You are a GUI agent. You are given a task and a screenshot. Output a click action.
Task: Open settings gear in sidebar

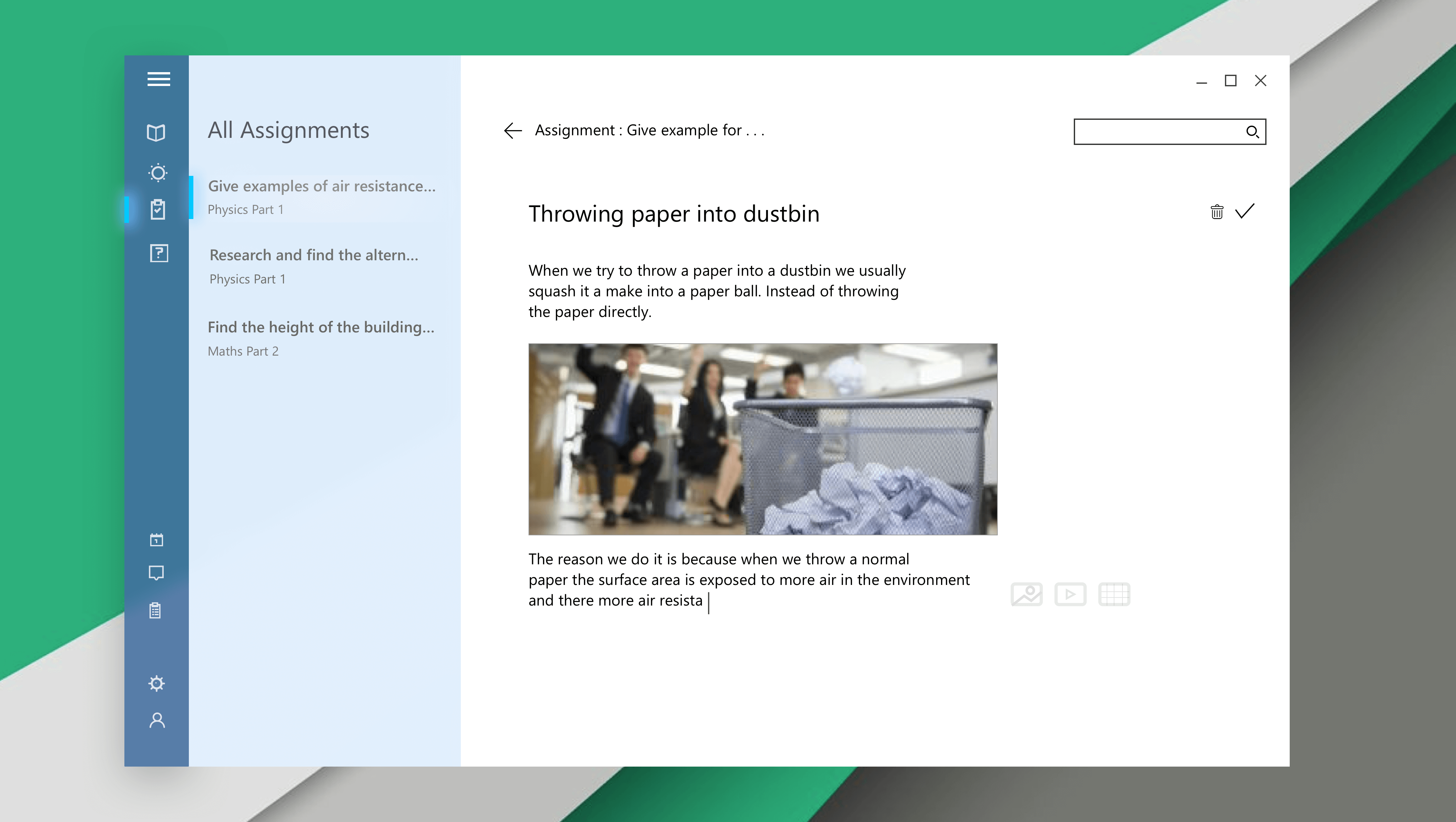tap(157, 683)
